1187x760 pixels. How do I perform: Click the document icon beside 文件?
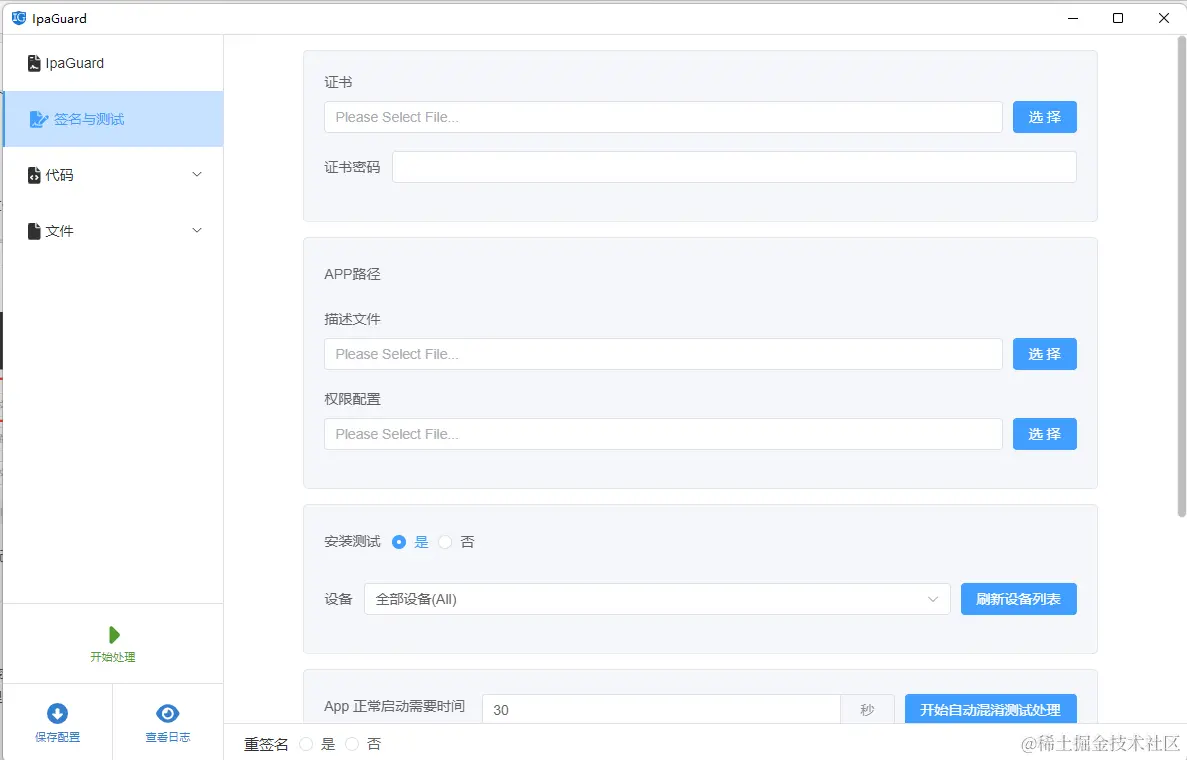coord(35,231)
